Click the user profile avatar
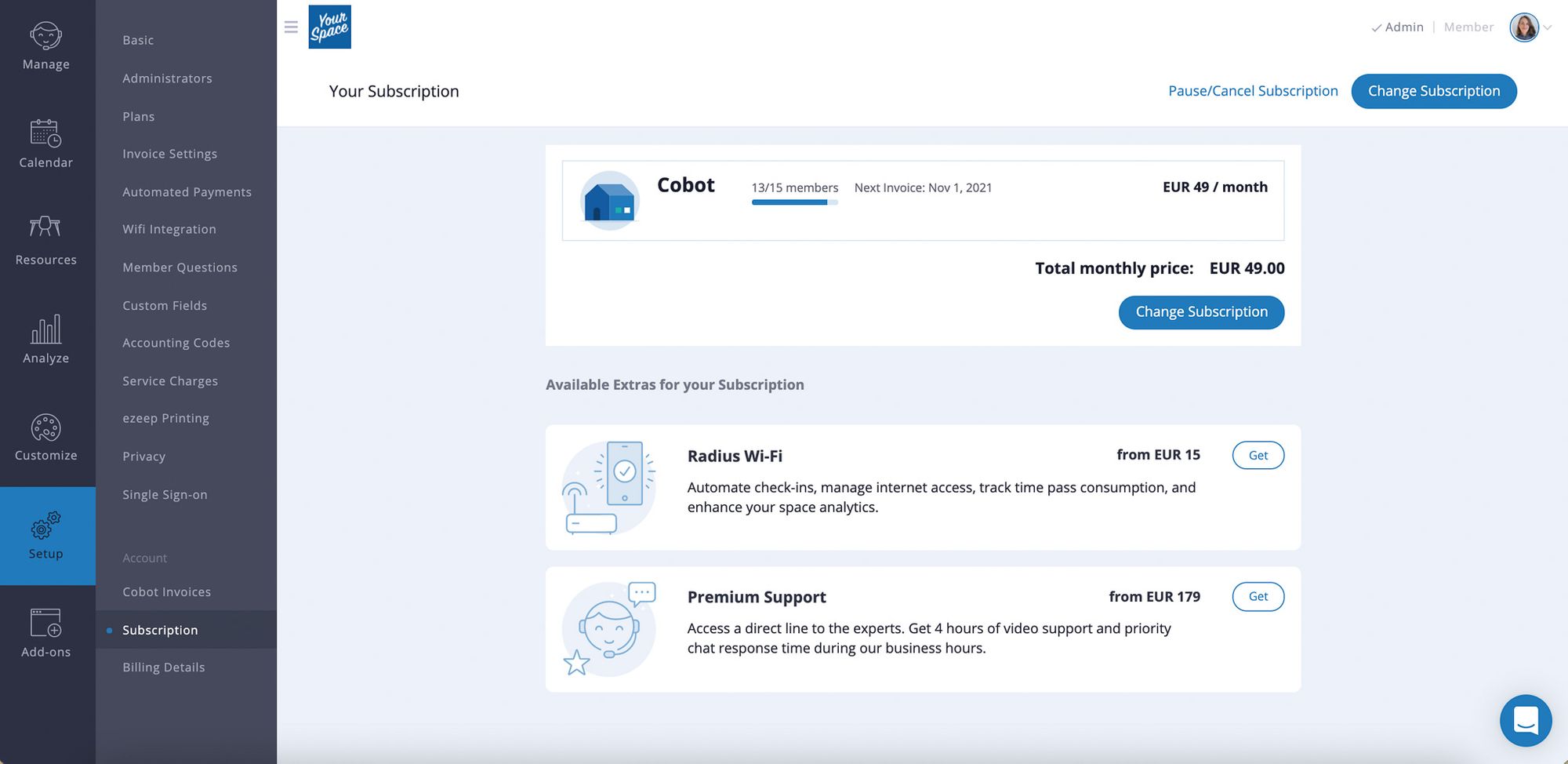The width and height of the screenshot is (1568, 764). coord(1524,27)
